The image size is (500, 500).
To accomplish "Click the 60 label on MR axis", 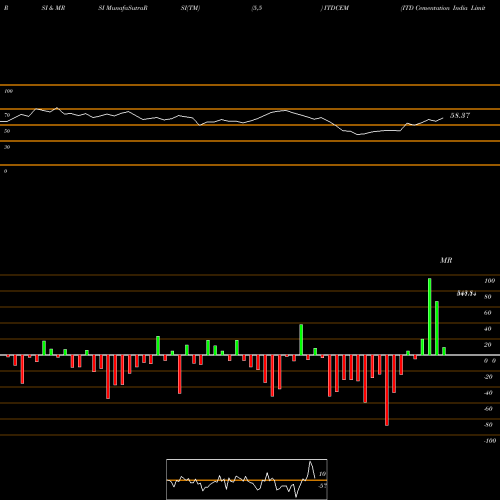I will [488, 313].
